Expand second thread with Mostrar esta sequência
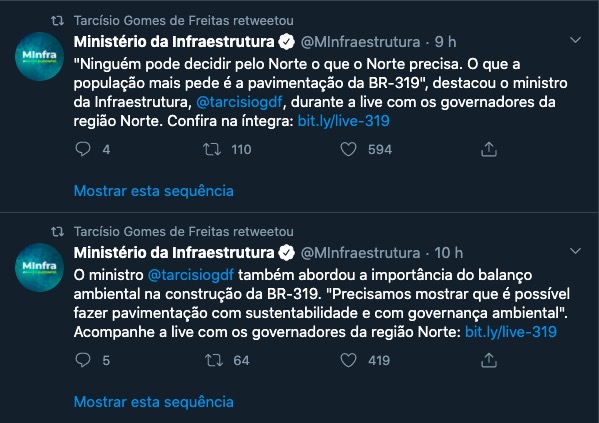This screenshot has width=599, height=423. pos(154,402)
